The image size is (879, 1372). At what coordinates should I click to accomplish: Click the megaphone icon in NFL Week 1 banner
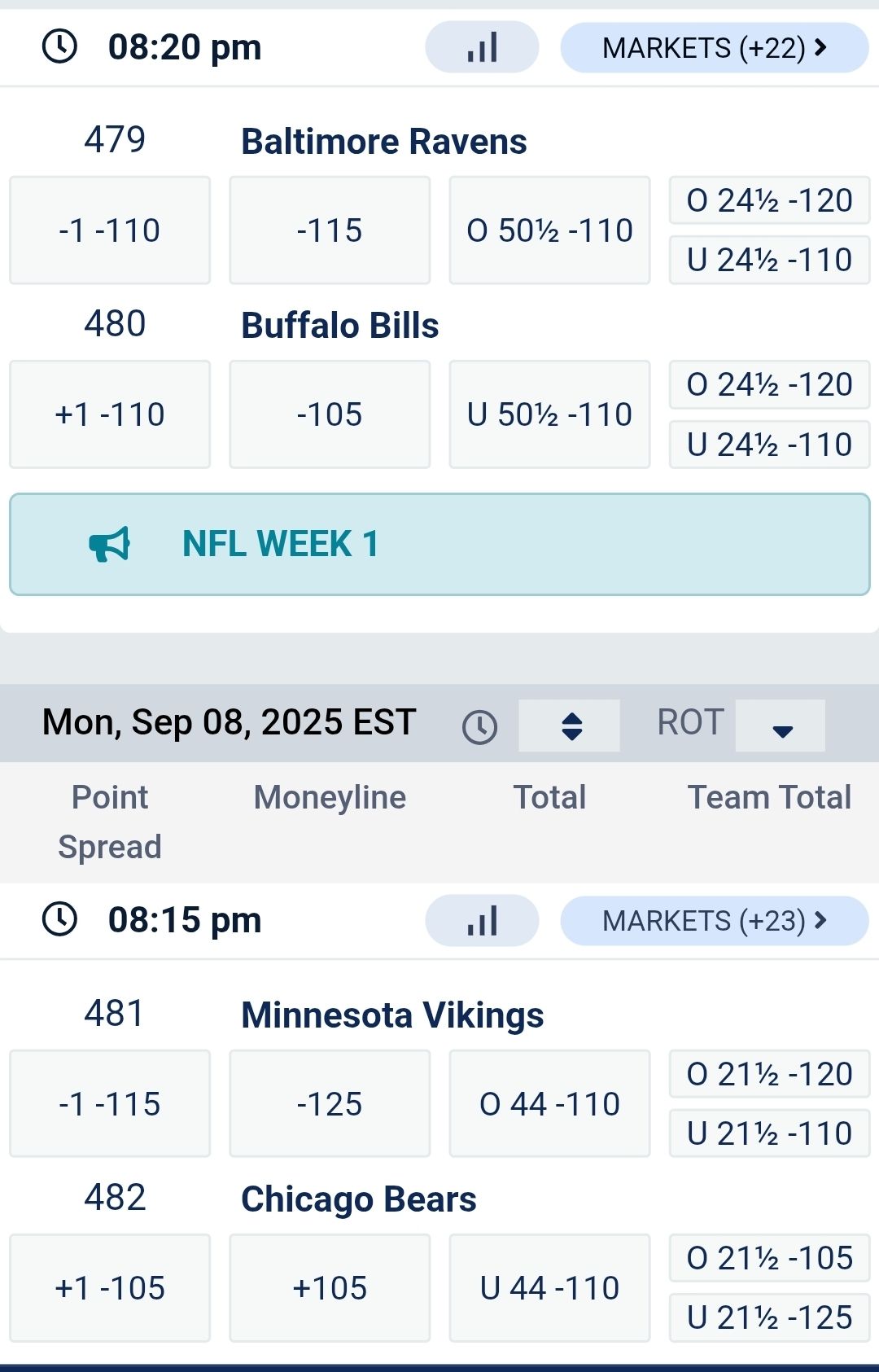click(x=110, y=544)
